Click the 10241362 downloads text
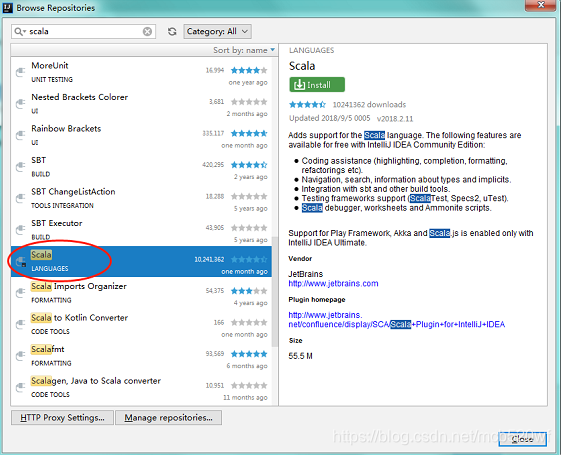 pyautogui.click(x=369, y=105)
